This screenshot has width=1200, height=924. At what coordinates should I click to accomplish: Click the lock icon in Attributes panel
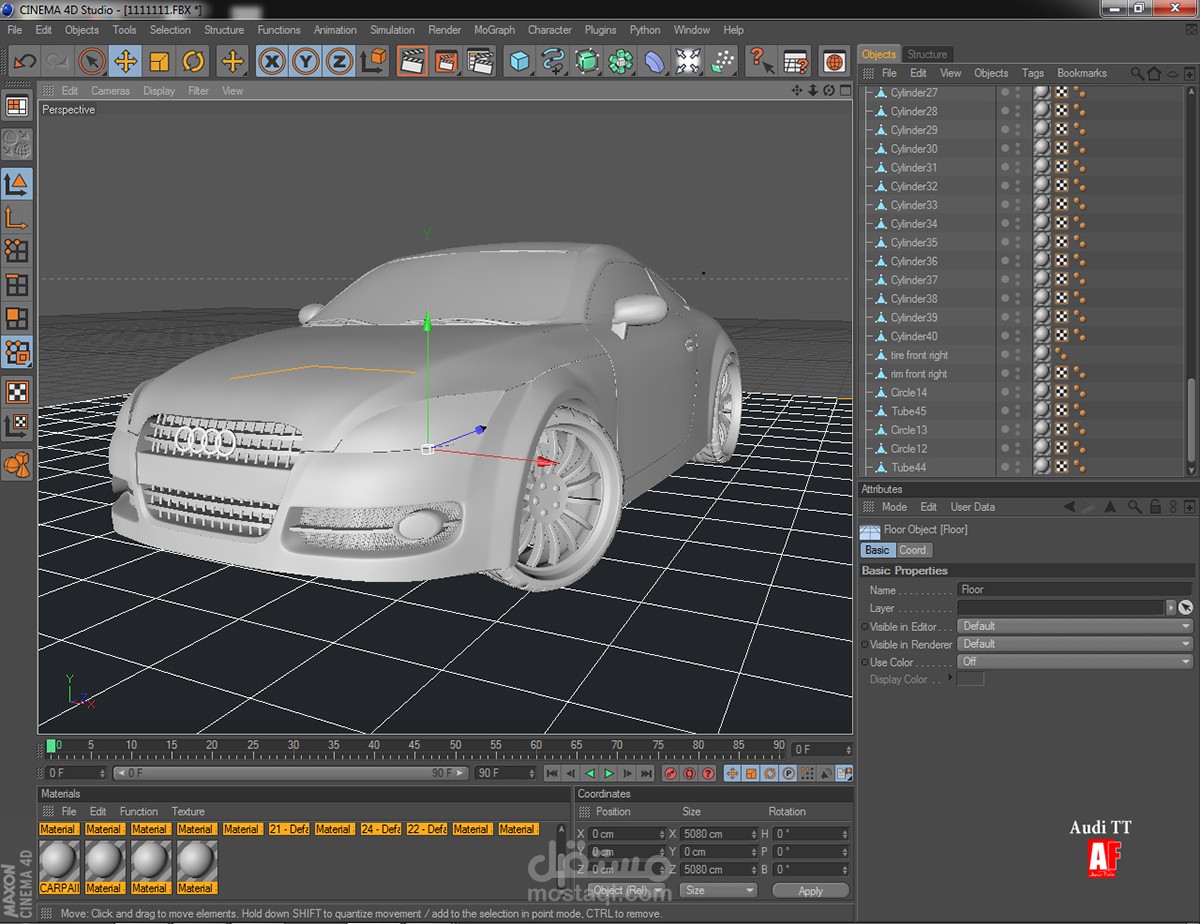[1154, 507]
